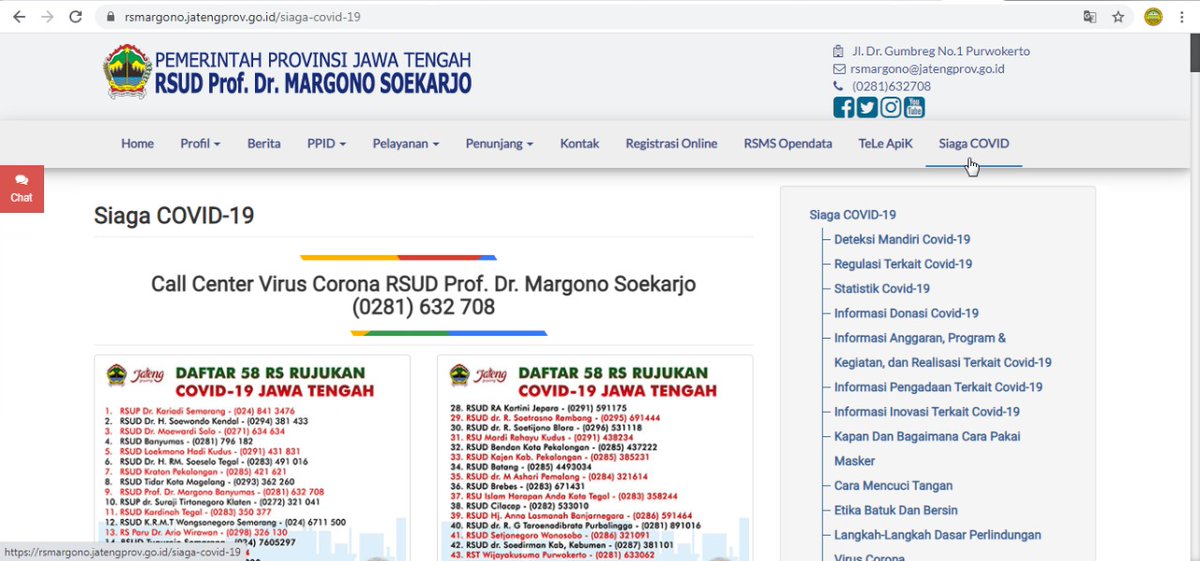The width and height of the screenshot is (1200, 561).
Task: Click address Jl. Dr. Gumbreg No.1 Purwokerto
Action: coord(941,51)
